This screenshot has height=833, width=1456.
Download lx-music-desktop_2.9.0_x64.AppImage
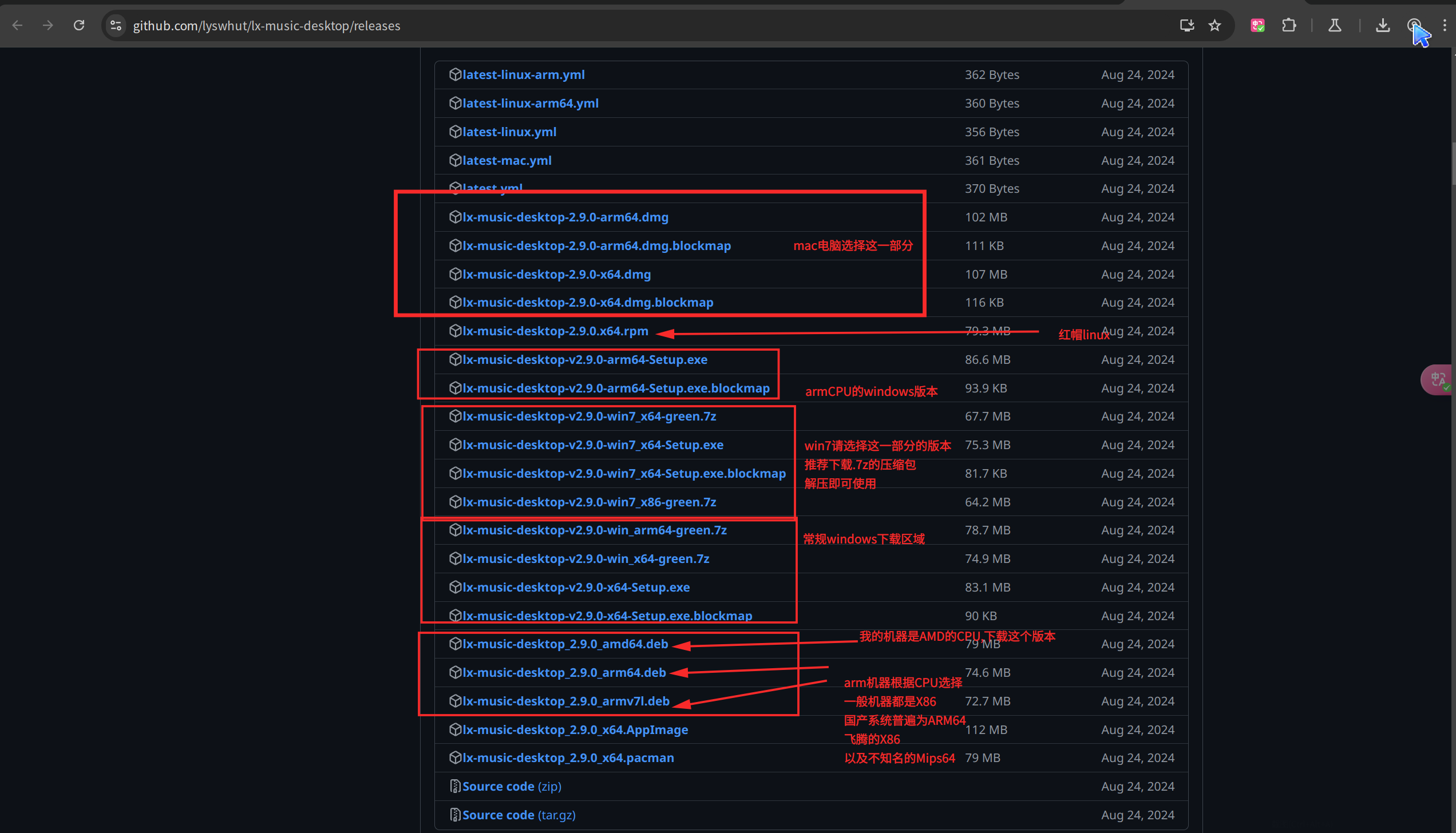point(575,730)
